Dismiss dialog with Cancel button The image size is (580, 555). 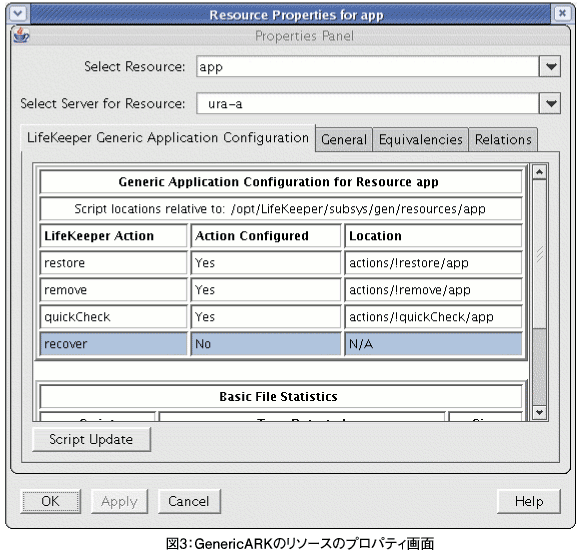tap(189, 501)
